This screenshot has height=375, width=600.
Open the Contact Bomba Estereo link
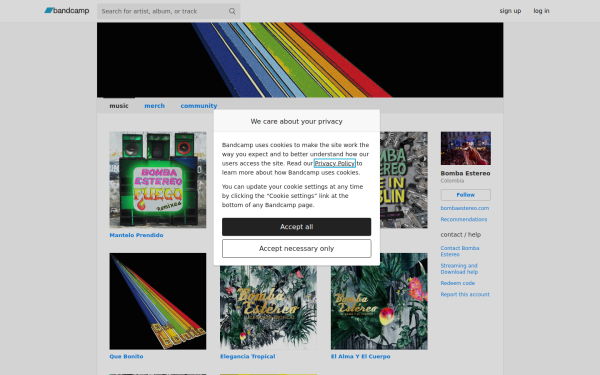tap(460, 251)
